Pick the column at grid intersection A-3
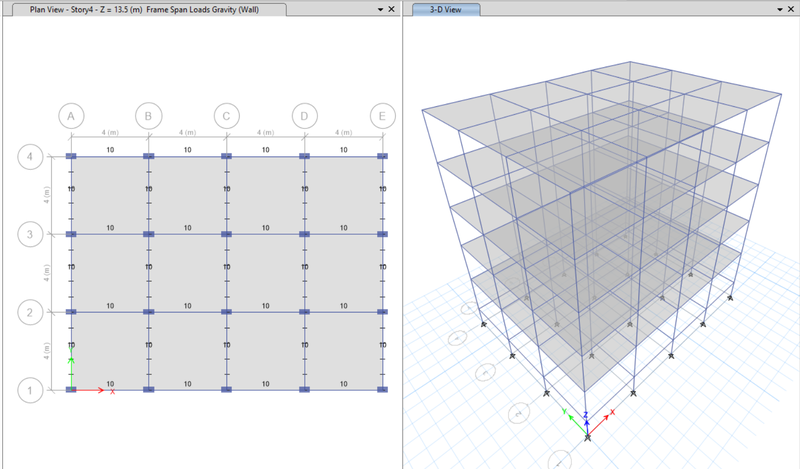 tap(71, 234)
